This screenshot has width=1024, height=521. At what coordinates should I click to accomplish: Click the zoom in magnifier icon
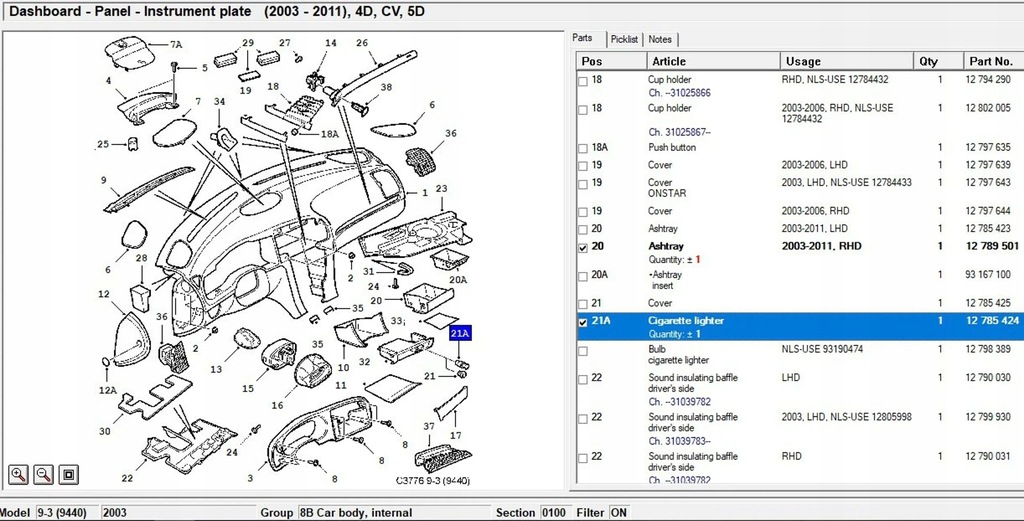(18, 475)
